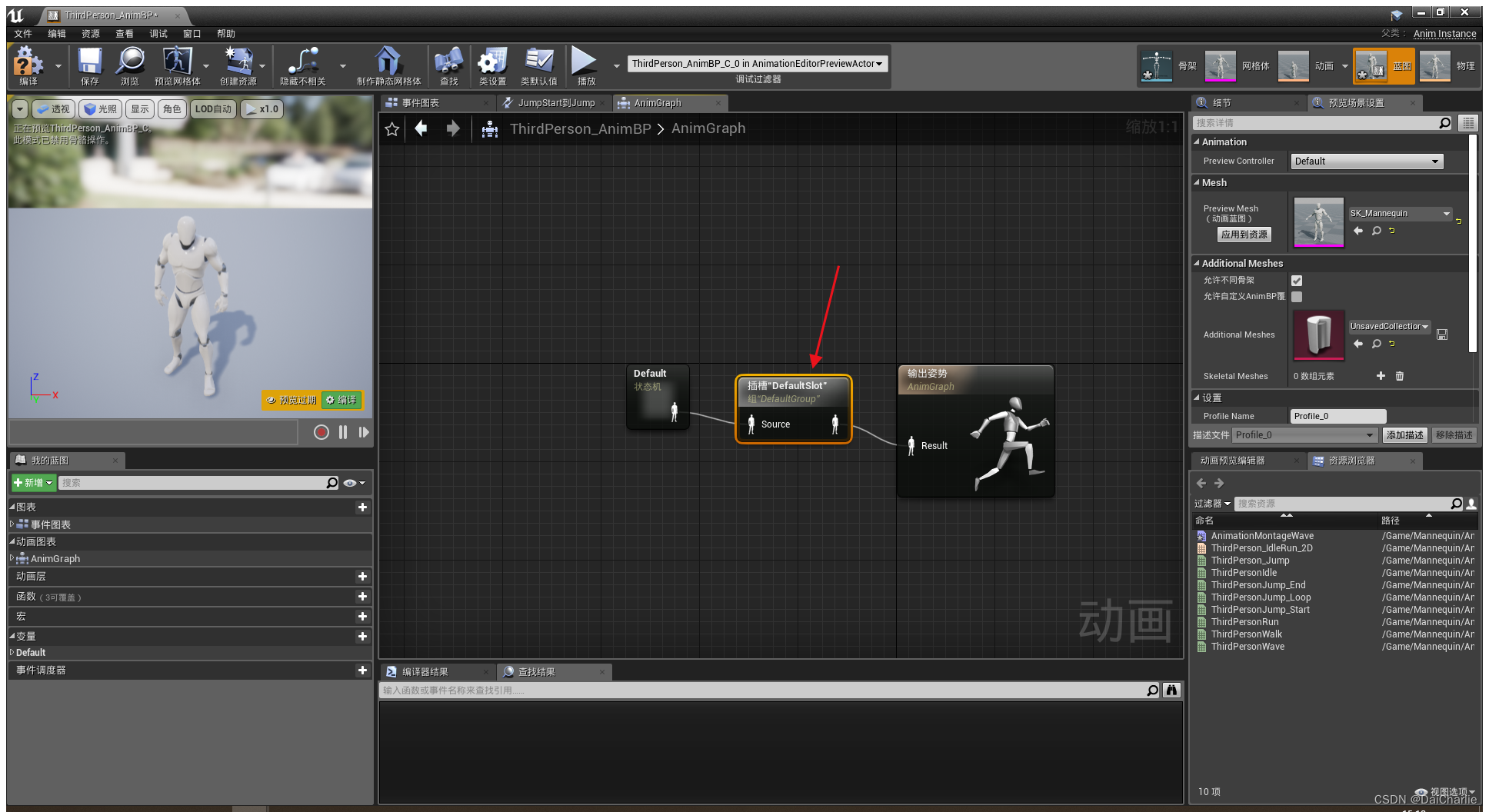The width and height of the screenshot is (1489, 812).
Task: Expand AnimGraph in 我的蓝图 panel
Action: coord(11,559)
